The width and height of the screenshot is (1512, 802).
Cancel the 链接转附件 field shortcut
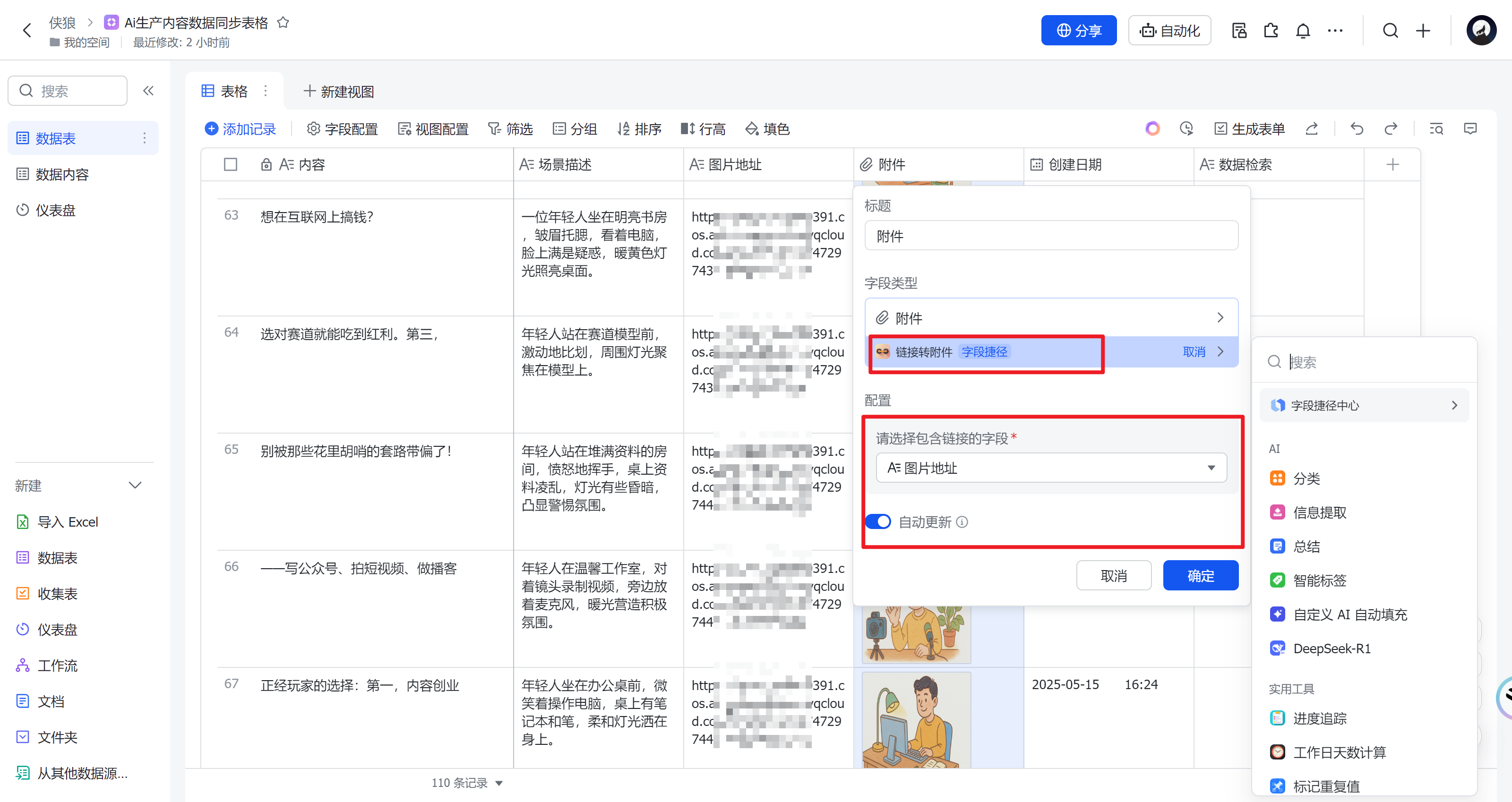point(1194,352)
